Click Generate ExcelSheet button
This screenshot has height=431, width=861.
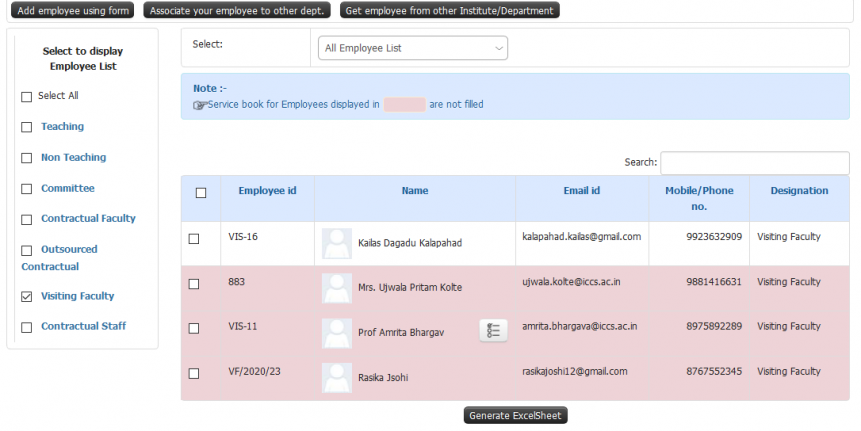click(515, 416)
